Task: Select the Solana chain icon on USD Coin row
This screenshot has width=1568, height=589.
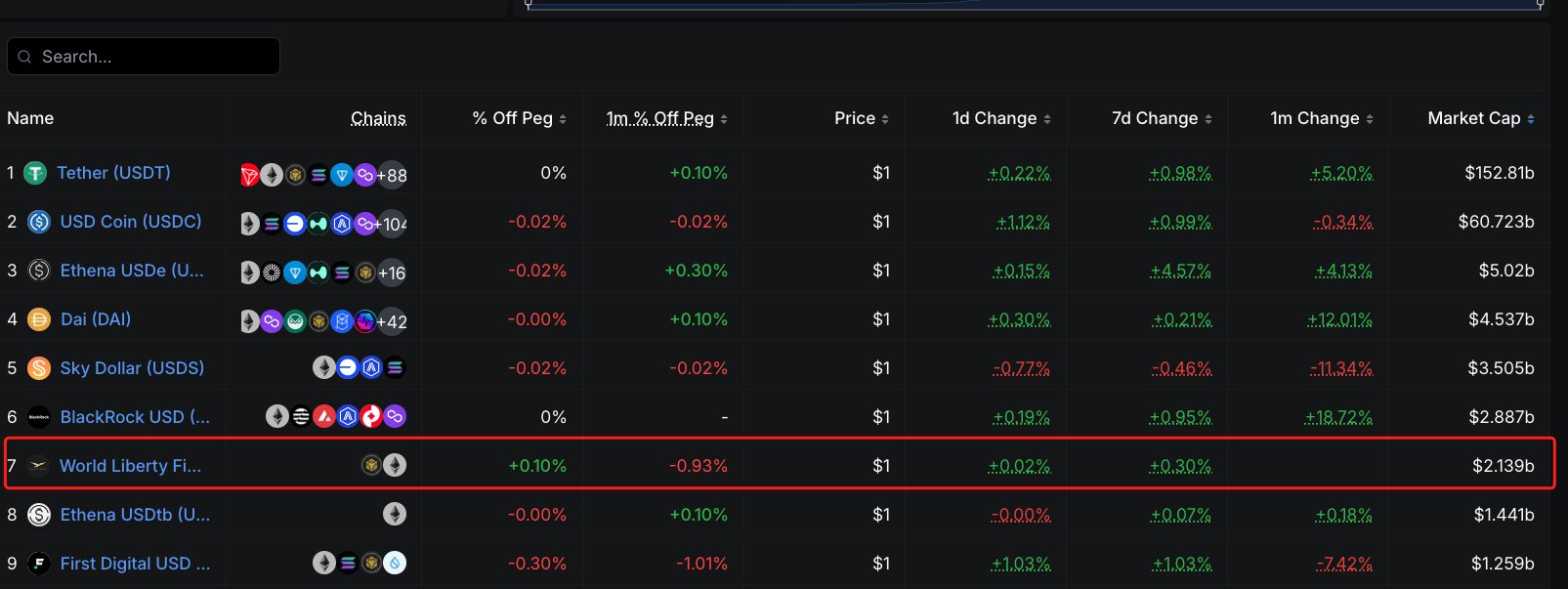Action: click(x=272, y=223)
